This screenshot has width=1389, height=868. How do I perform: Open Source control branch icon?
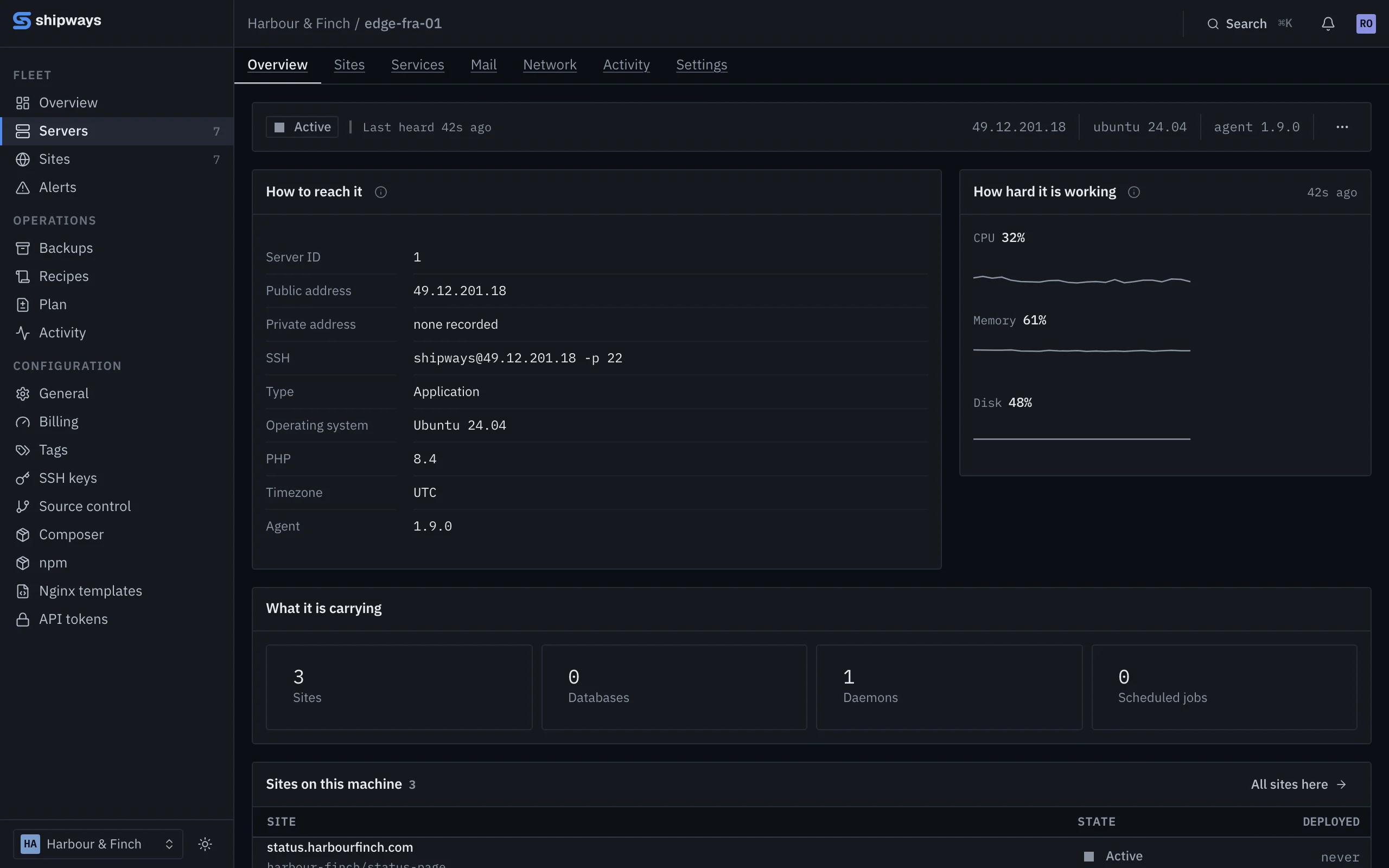(23, 506)
